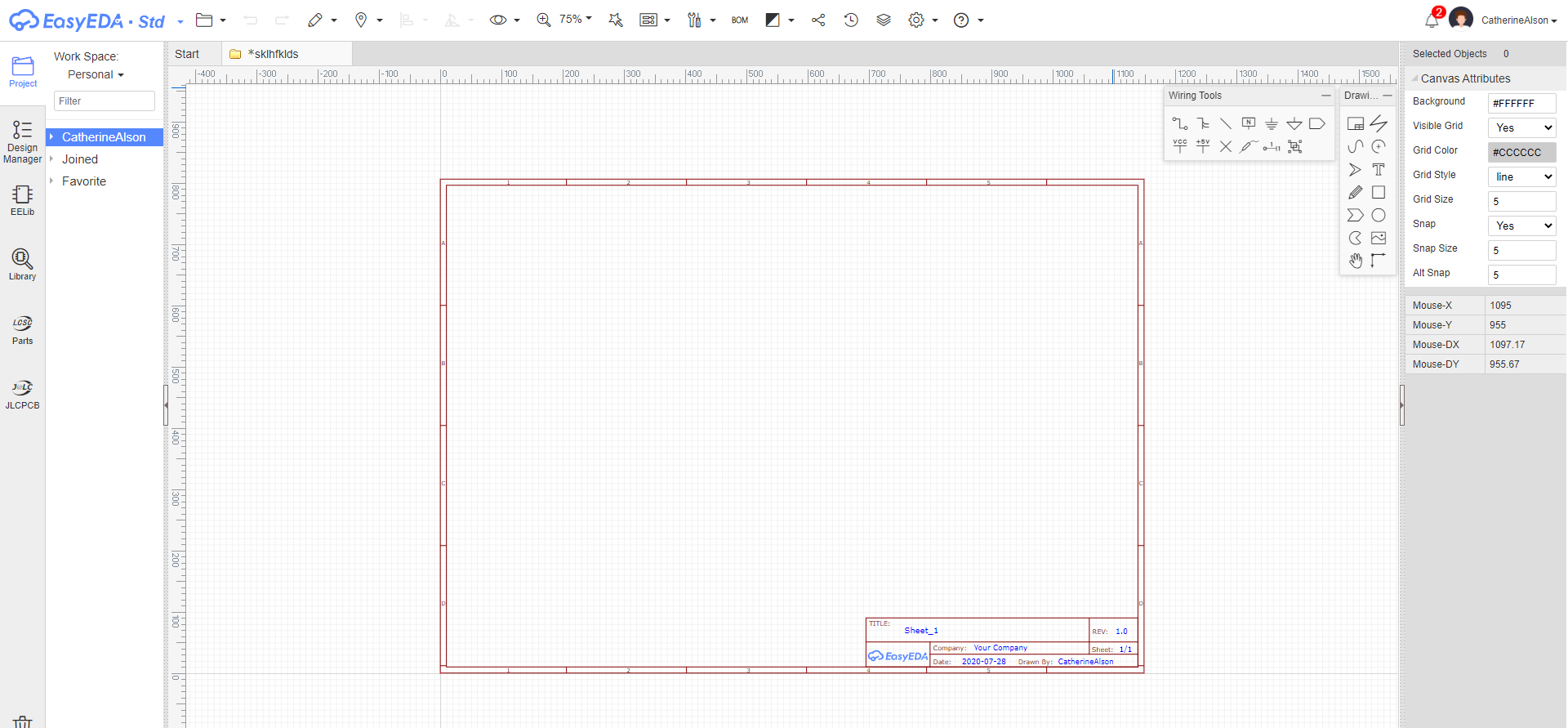Viewport: 1568px width, 728px height.
Task: Place a VCC net flag
Action: click(1180, 146)
